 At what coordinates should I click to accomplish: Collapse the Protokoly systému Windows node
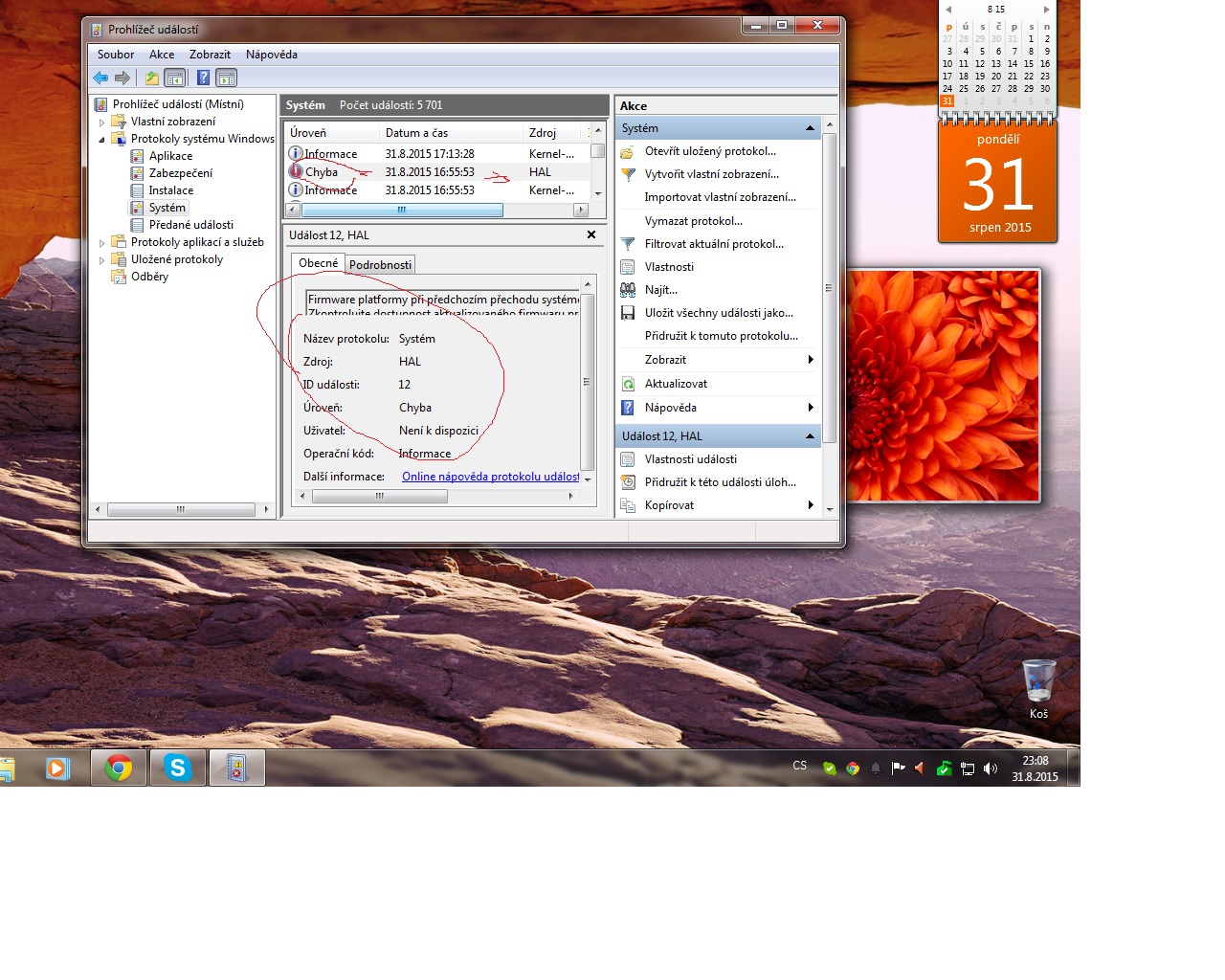pos(102,140)
